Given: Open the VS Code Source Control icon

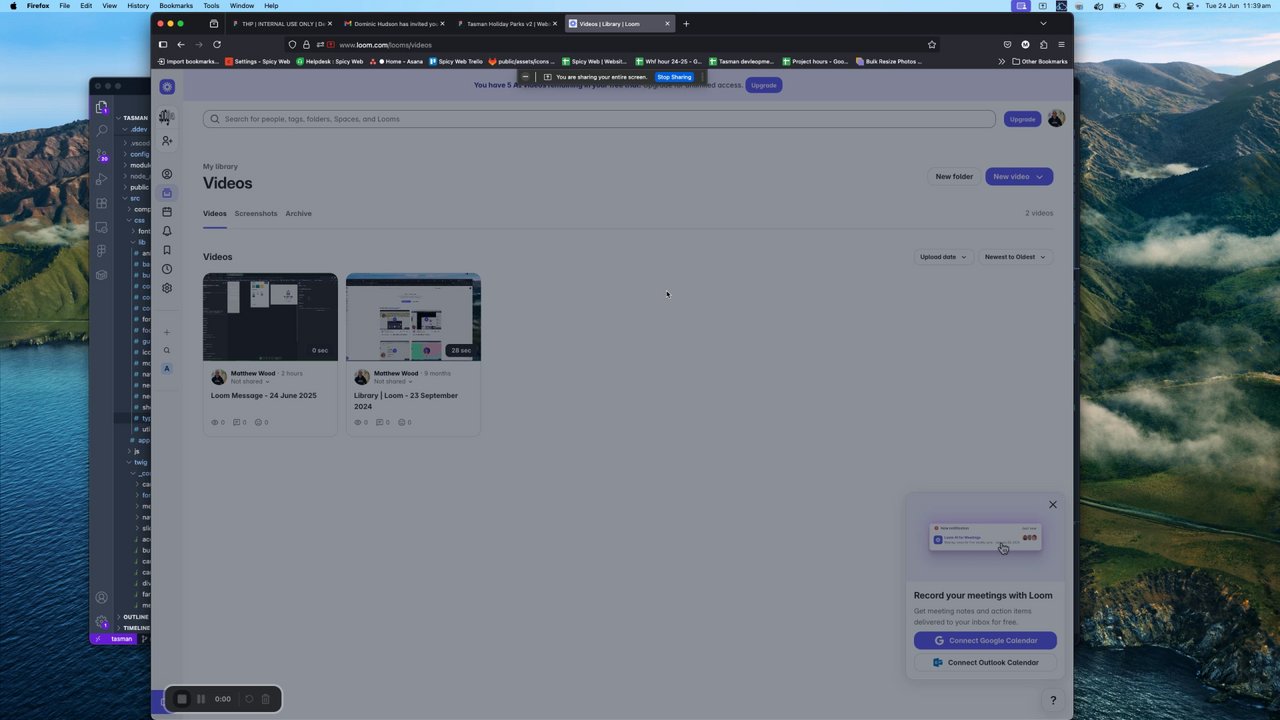Looking at the screenshot, I should tap(102, 156).
